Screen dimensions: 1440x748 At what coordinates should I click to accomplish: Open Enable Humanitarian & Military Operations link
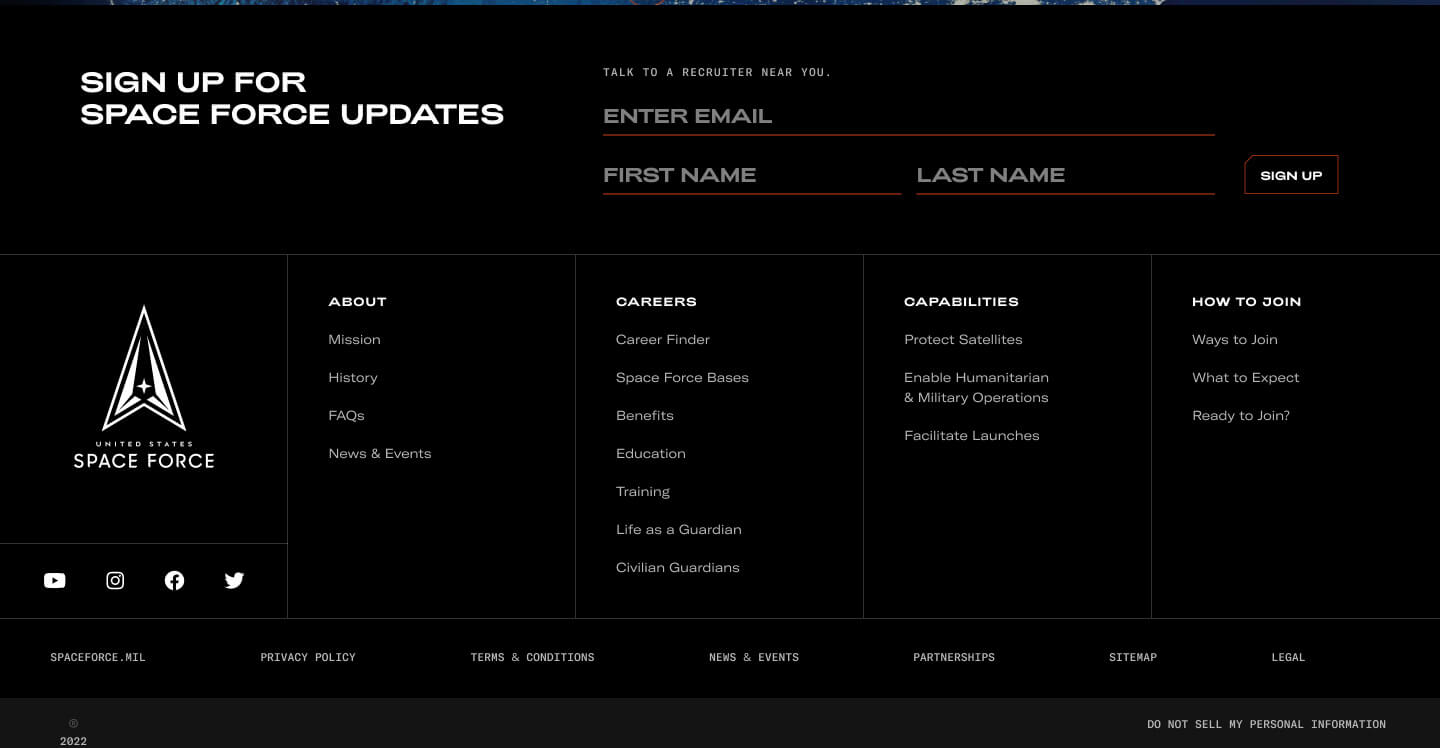pyautogui.click(x=976, y=388)
